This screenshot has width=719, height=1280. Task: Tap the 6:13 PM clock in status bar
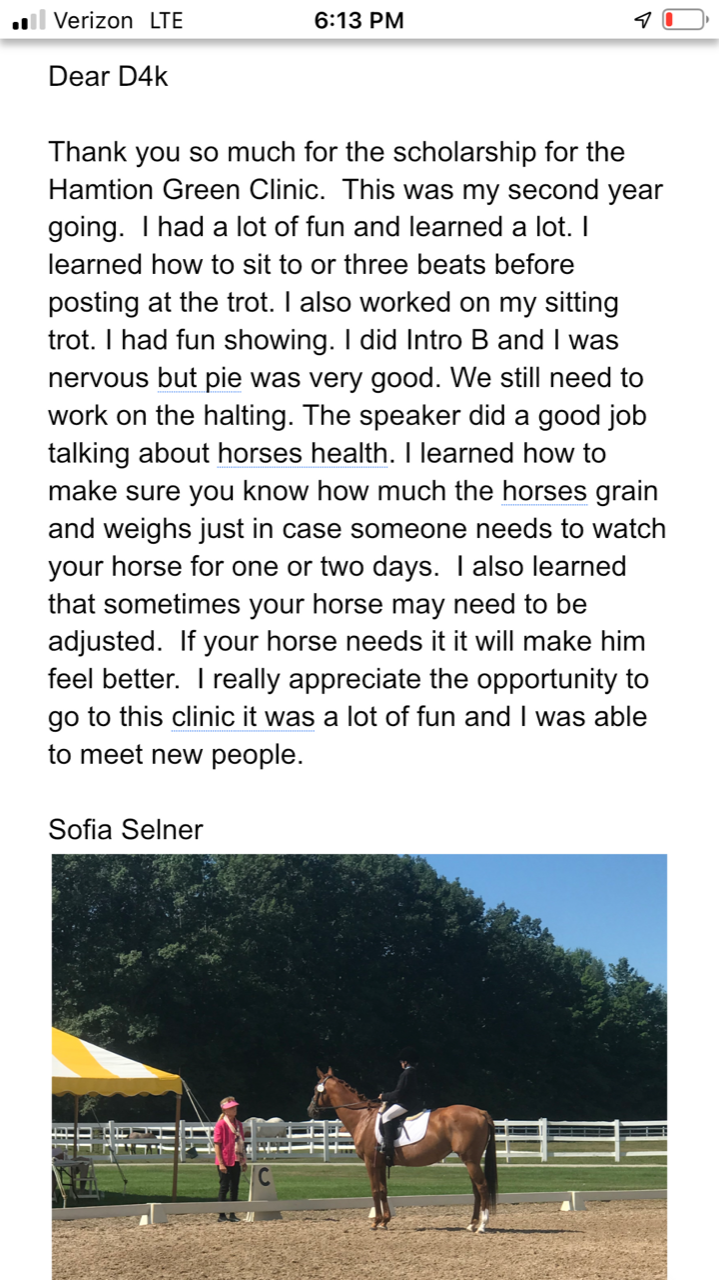point(359,20)
